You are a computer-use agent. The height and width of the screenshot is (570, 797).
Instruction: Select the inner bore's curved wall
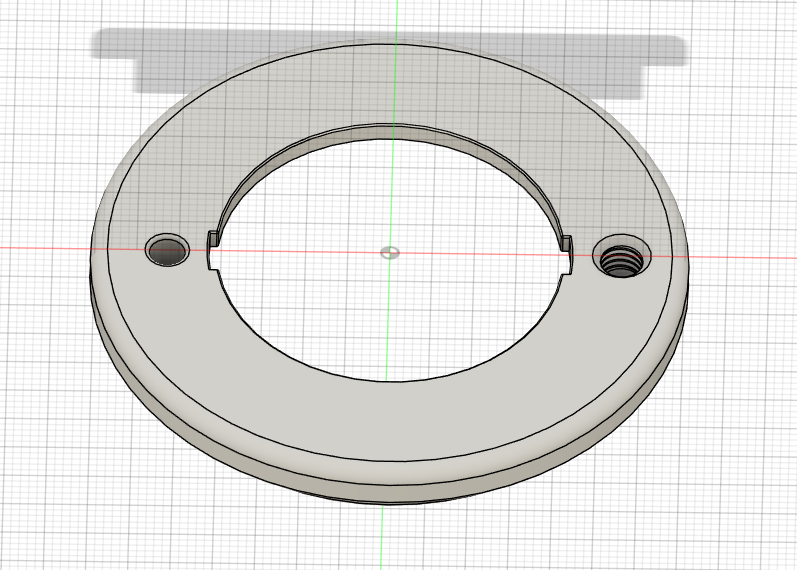point(391,133)
